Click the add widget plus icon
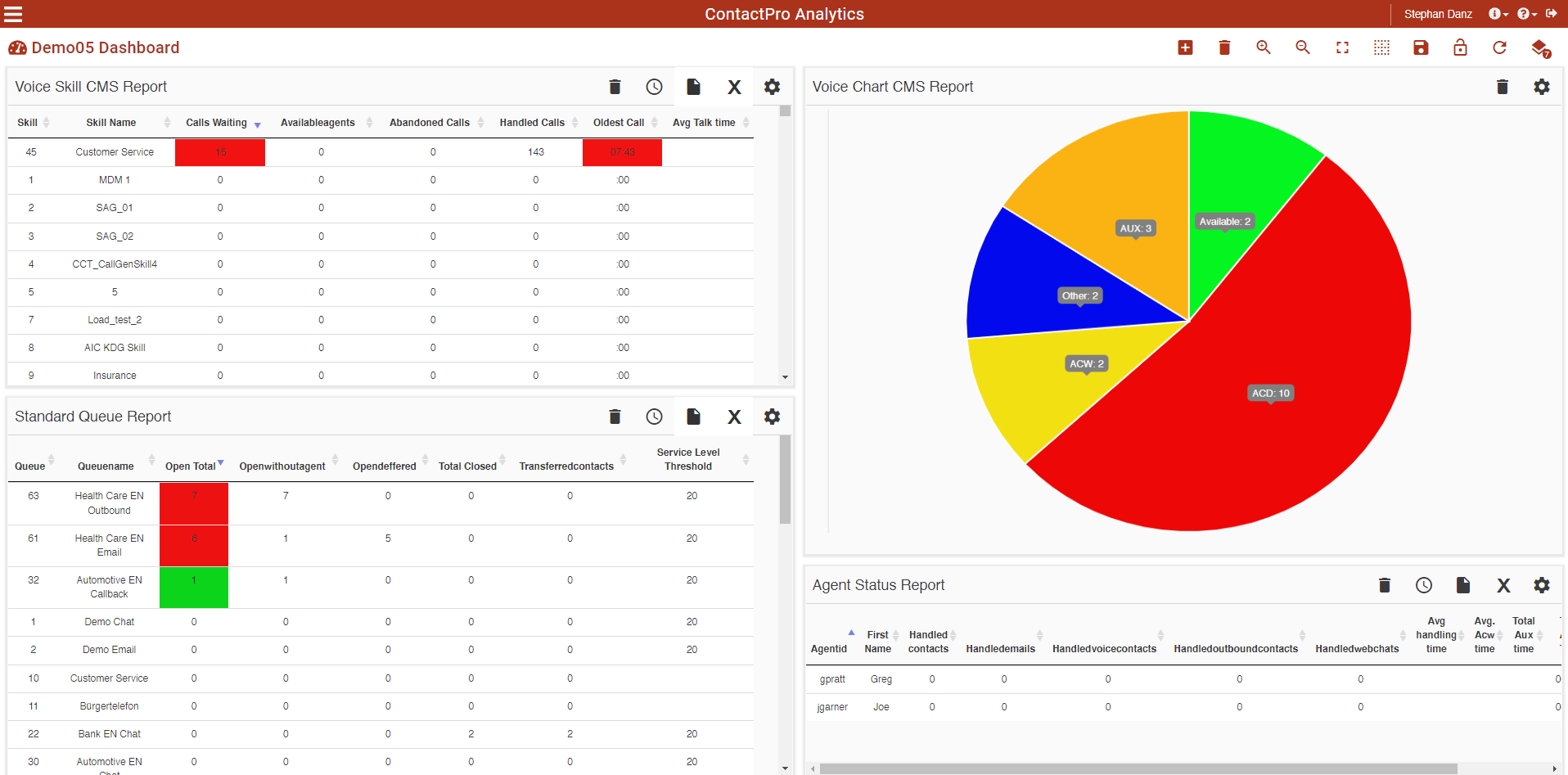Screen dimensions: 1568x775 coord(1184,47)
